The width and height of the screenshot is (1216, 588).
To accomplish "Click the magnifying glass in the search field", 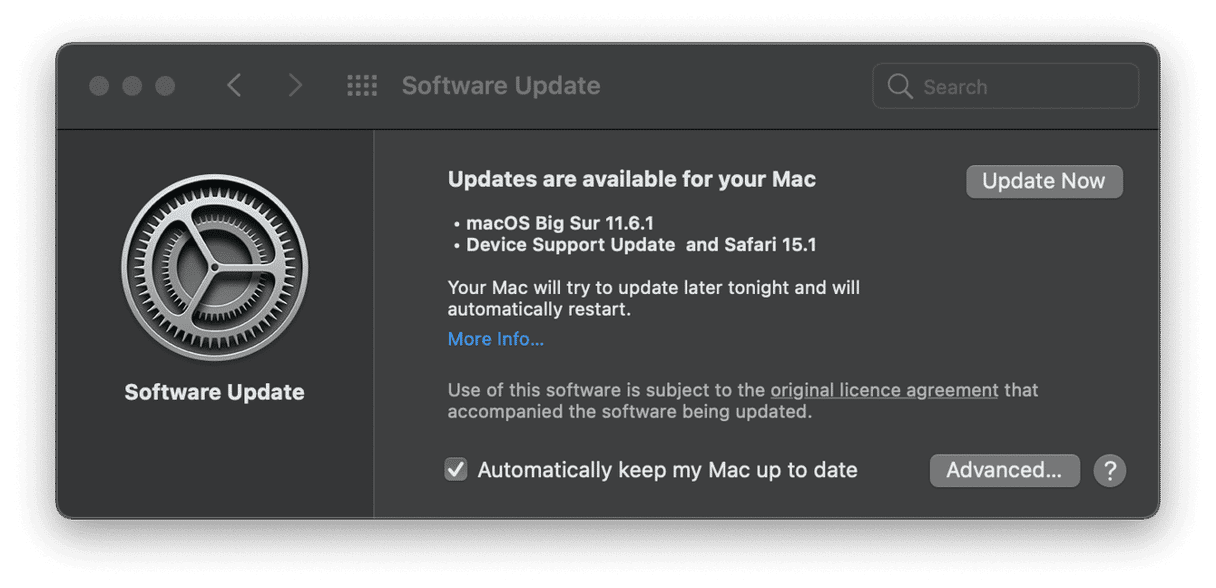I will coord(899,86).
